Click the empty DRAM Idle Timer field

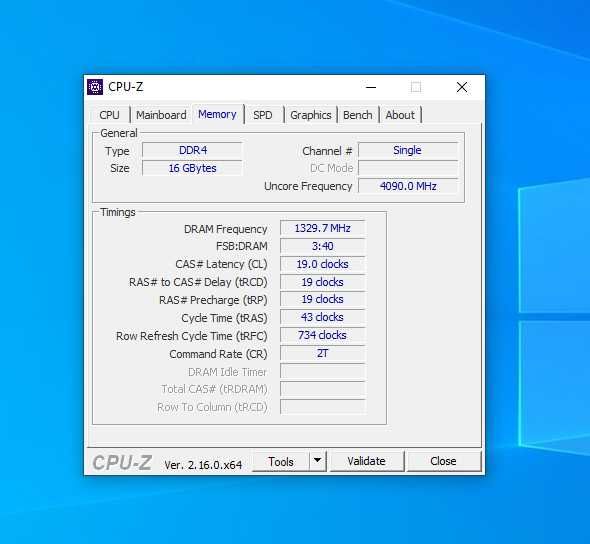(x=322, y=371)
